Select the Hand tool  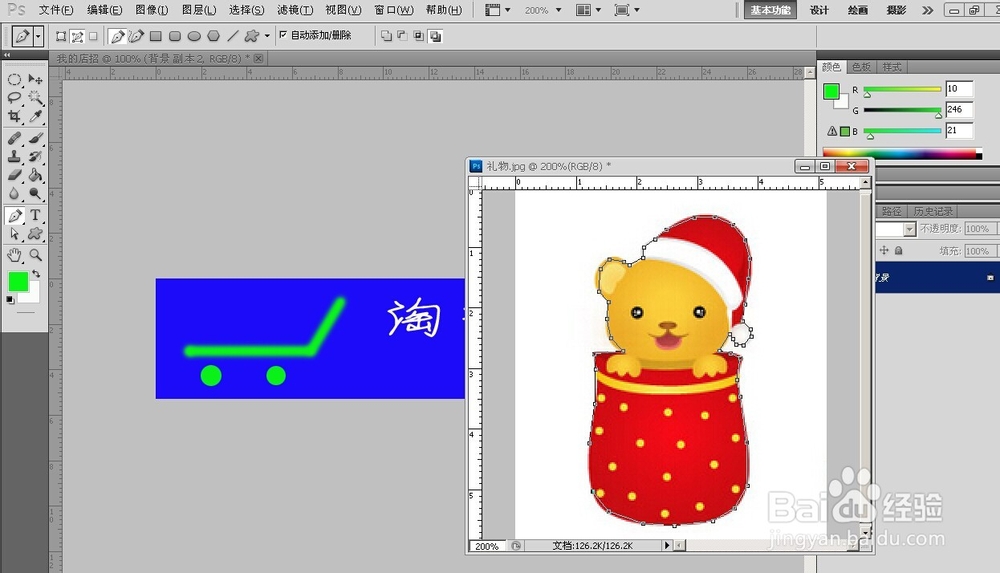[x=14, y=256]
